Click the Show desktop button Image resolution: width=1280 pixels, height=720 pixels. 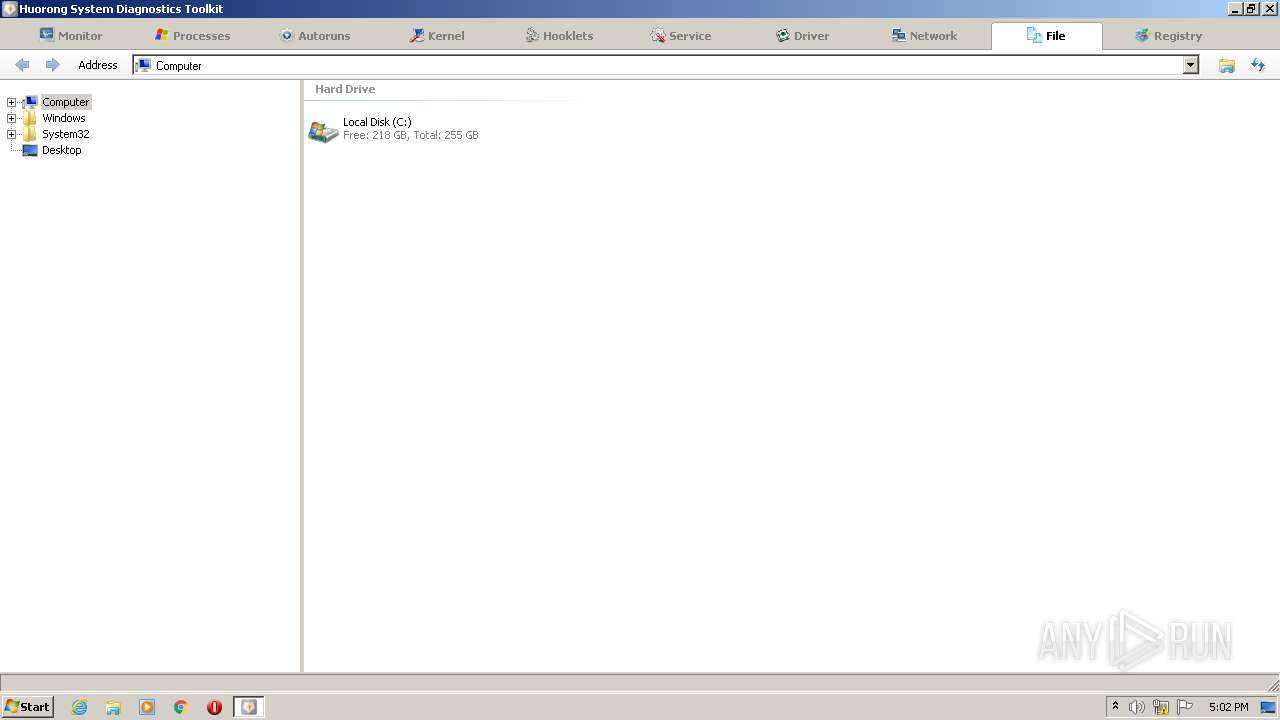(x=1268, y=707)
